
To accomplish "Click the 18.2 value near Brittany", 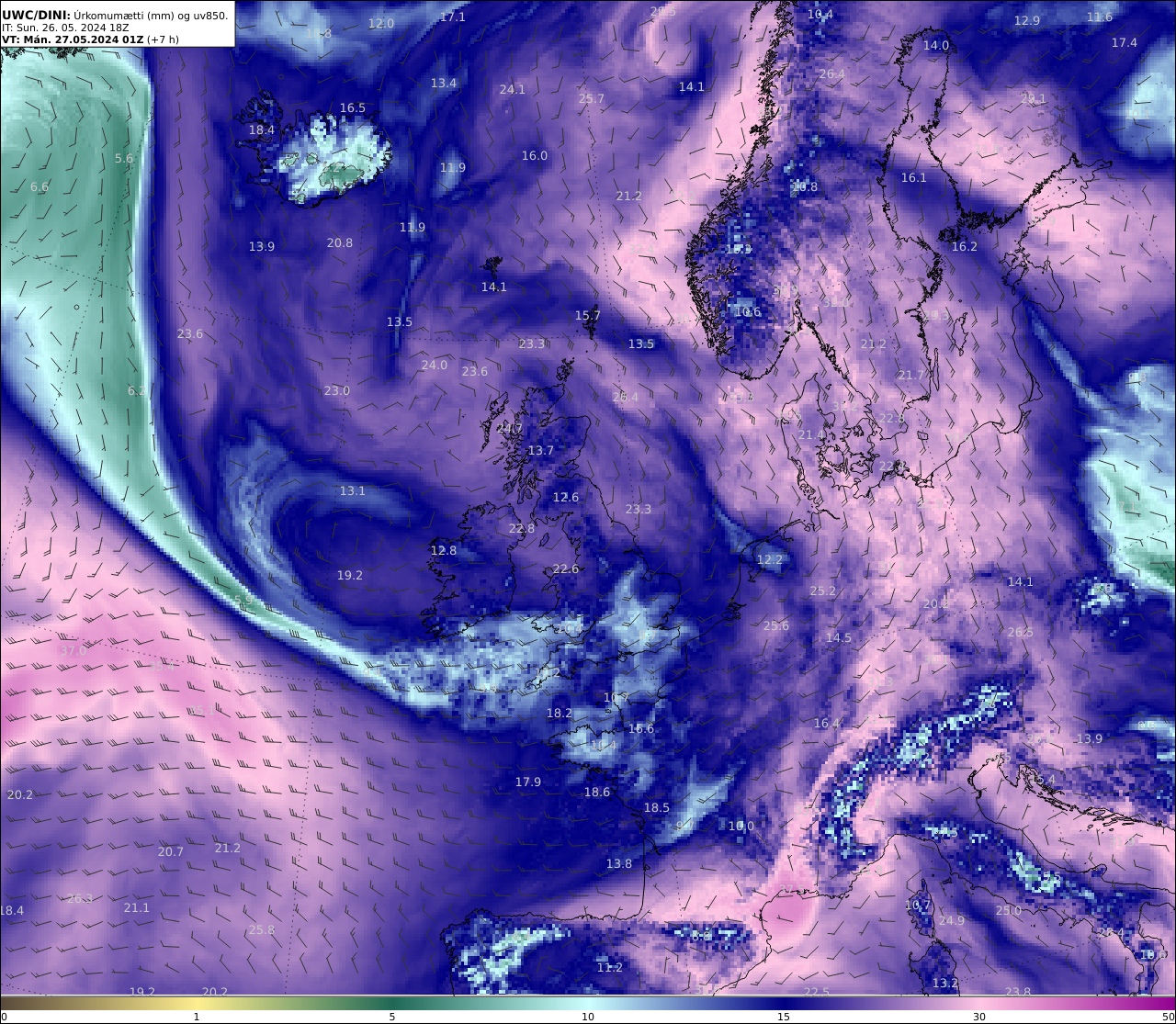I will click(x=560, y=713).
